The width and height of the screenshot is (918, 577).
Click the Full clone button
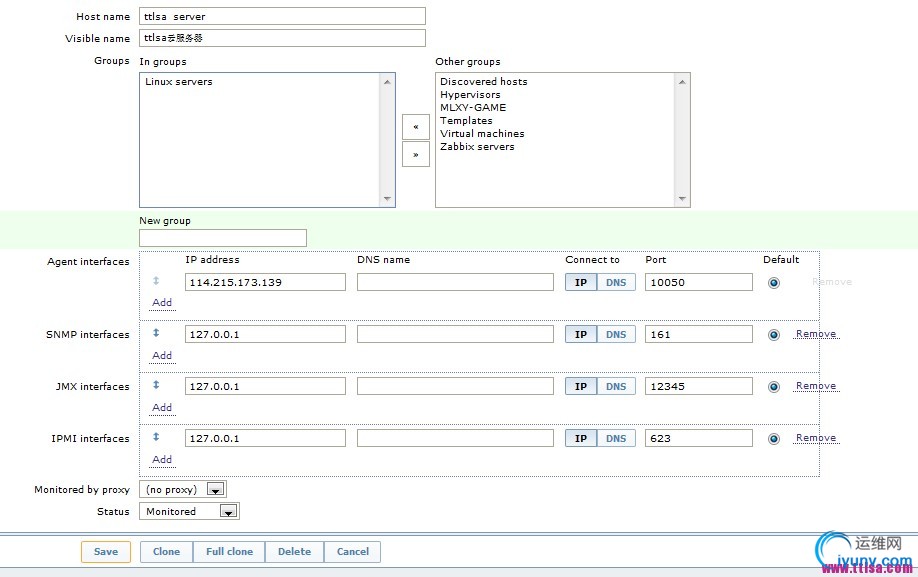tap(230, 552)
